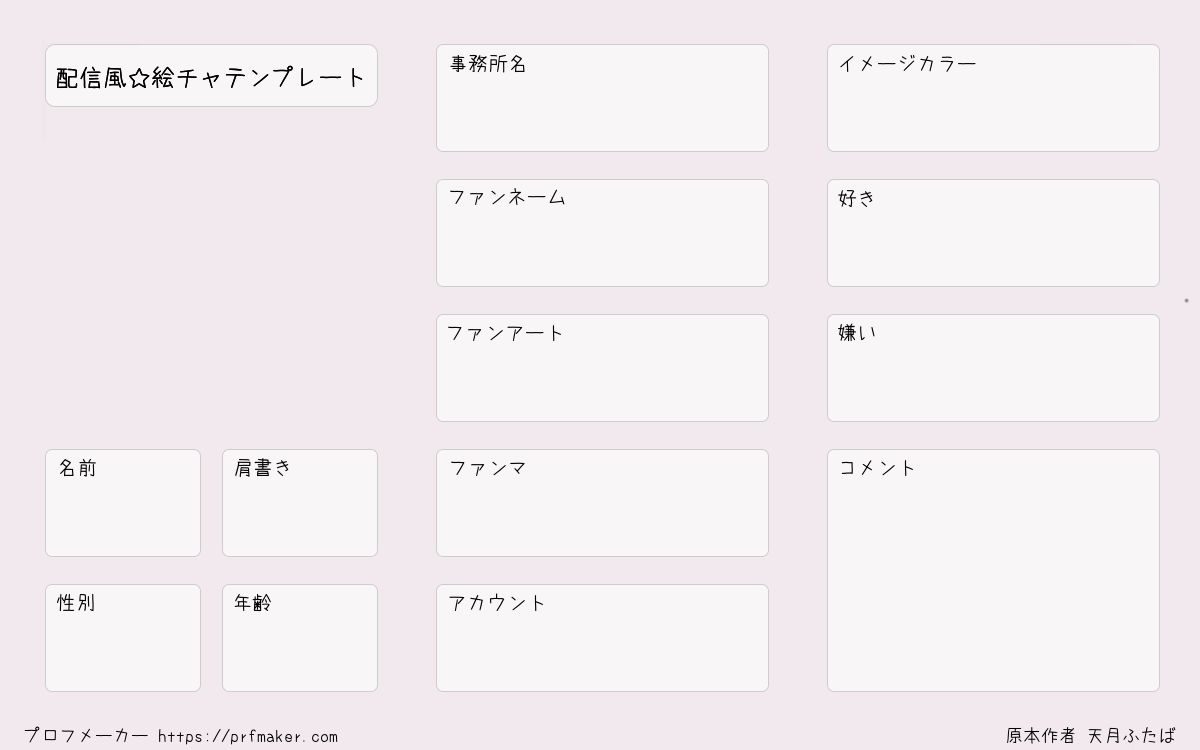The height and width of the screenshot is (750, 1200).
Task: Open the https://prfmaker.com link
Action: point(248,737)
